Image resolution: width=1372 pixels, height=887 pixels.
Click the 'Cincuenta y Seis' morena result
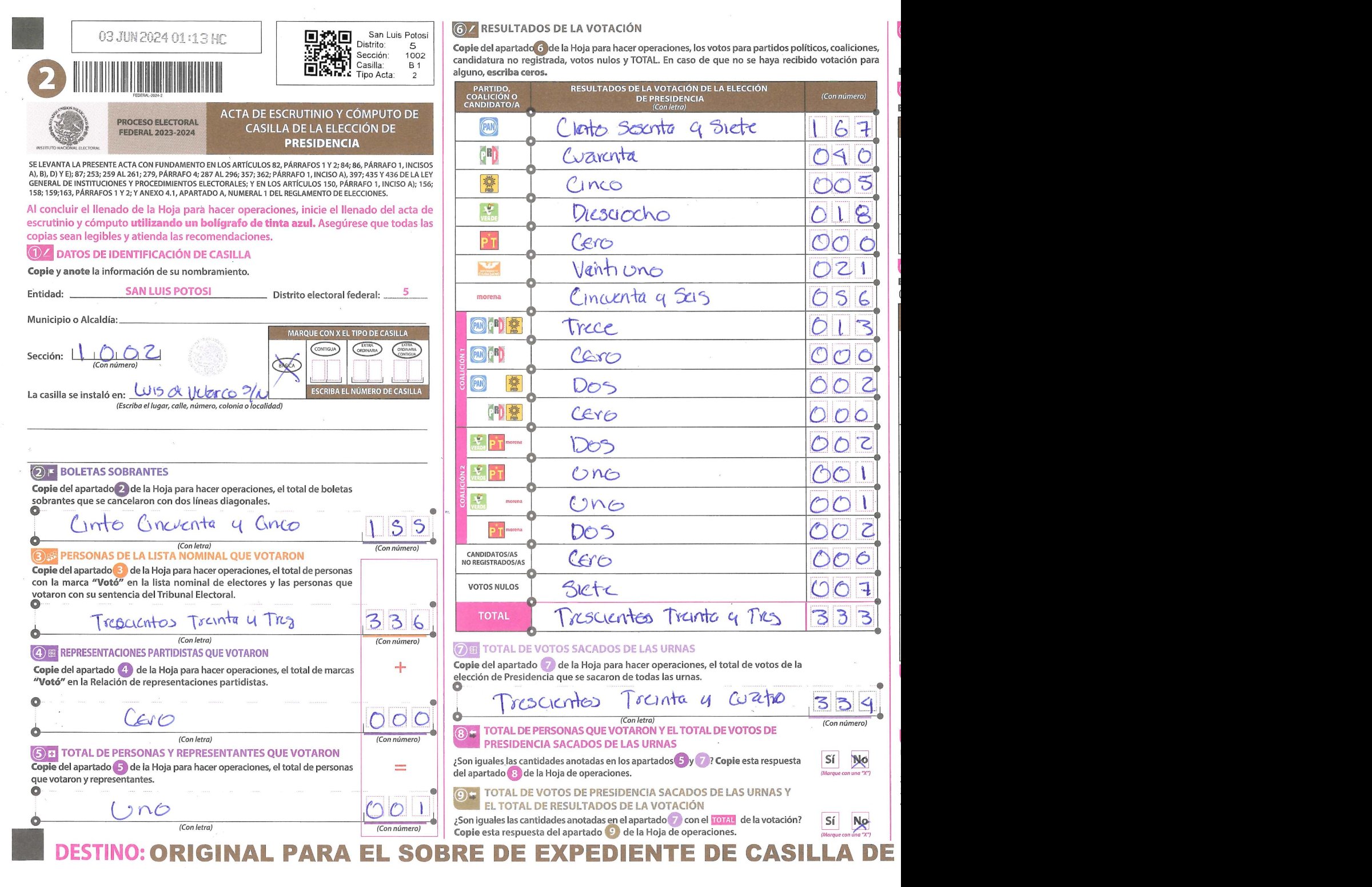pyautogui.click(x=639, y=297)
